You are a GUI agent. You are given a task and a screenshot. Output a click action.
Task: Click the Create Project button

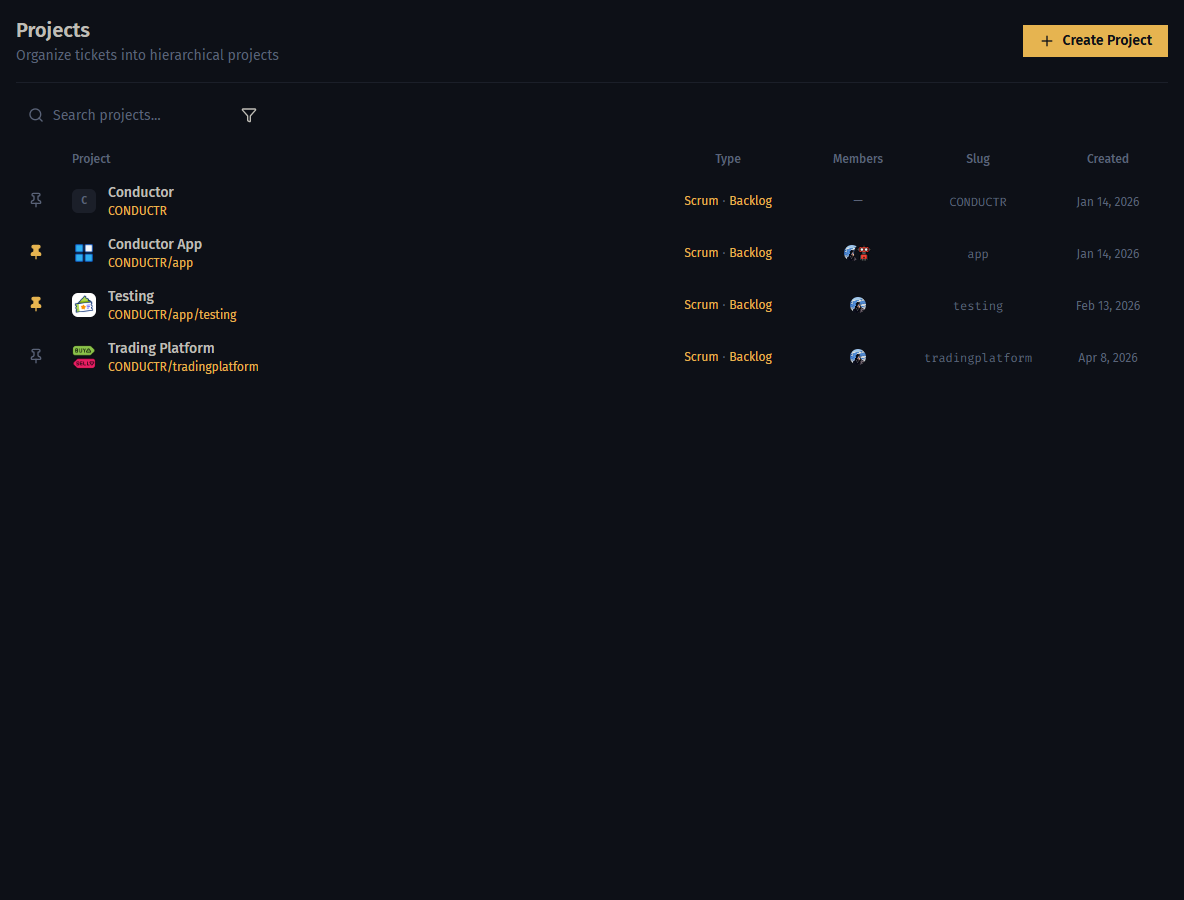1095,41
